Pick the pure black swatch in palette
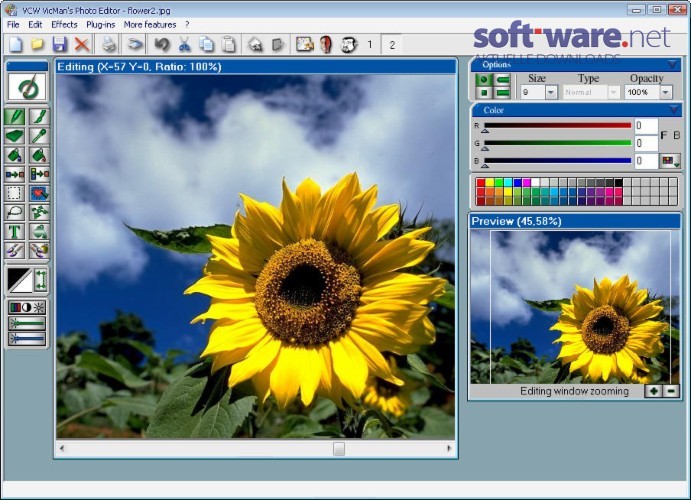Viewport: 691px width, 500px height. click(618, 182)
